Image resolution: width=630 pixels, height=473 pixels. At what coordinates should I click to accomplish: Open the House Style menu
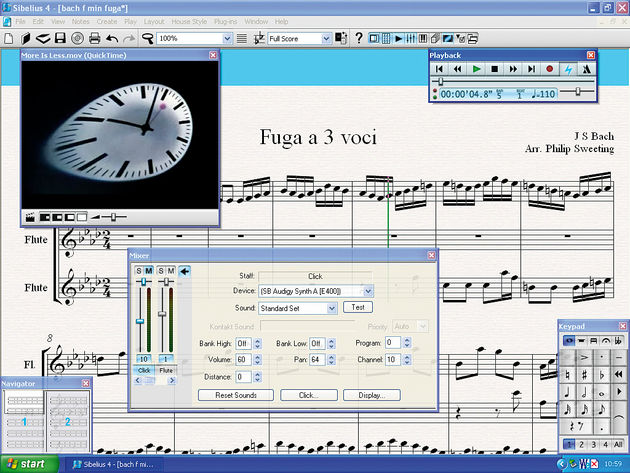pos(189,22)
